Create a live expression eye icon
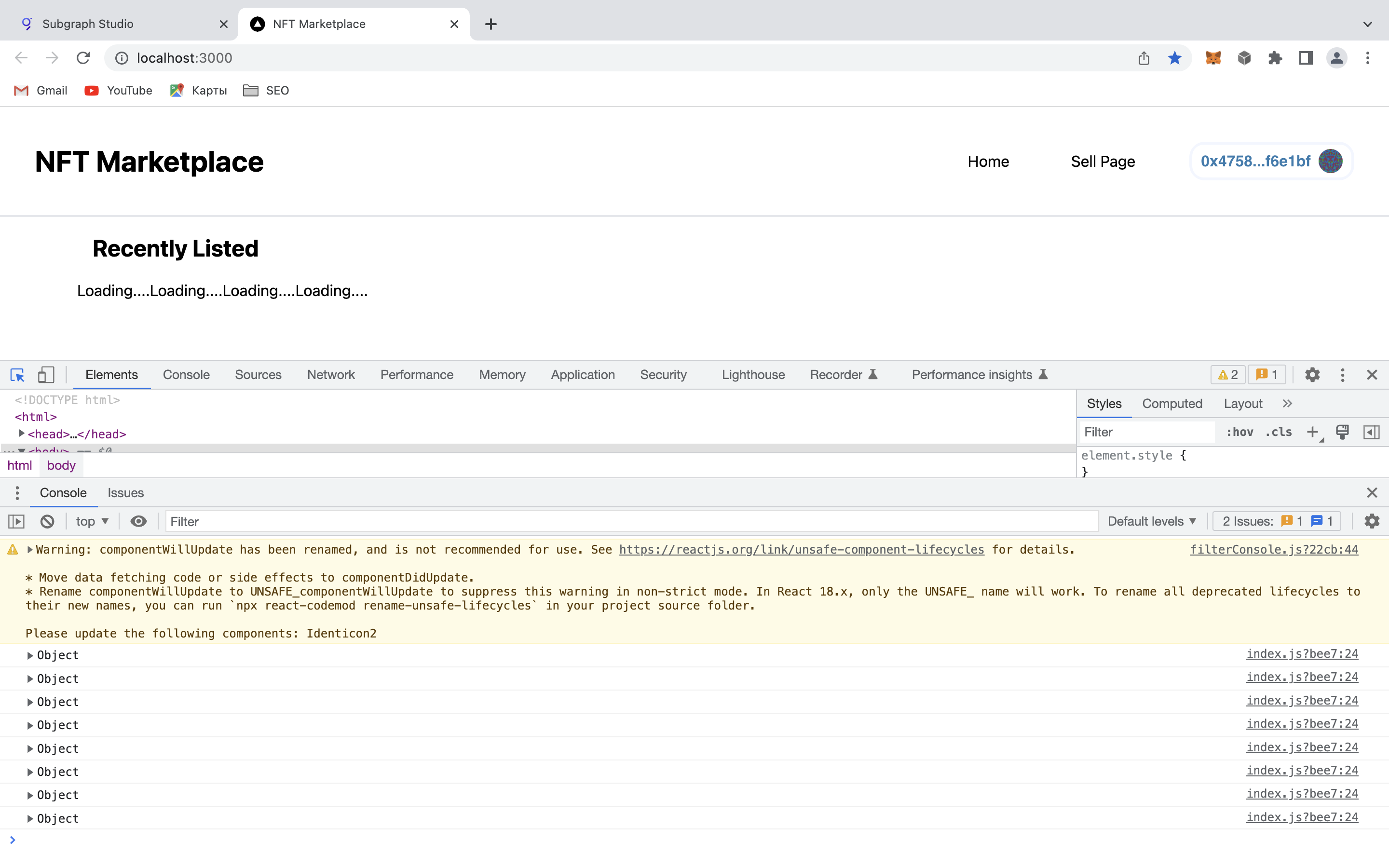 (x=138, y=521)
